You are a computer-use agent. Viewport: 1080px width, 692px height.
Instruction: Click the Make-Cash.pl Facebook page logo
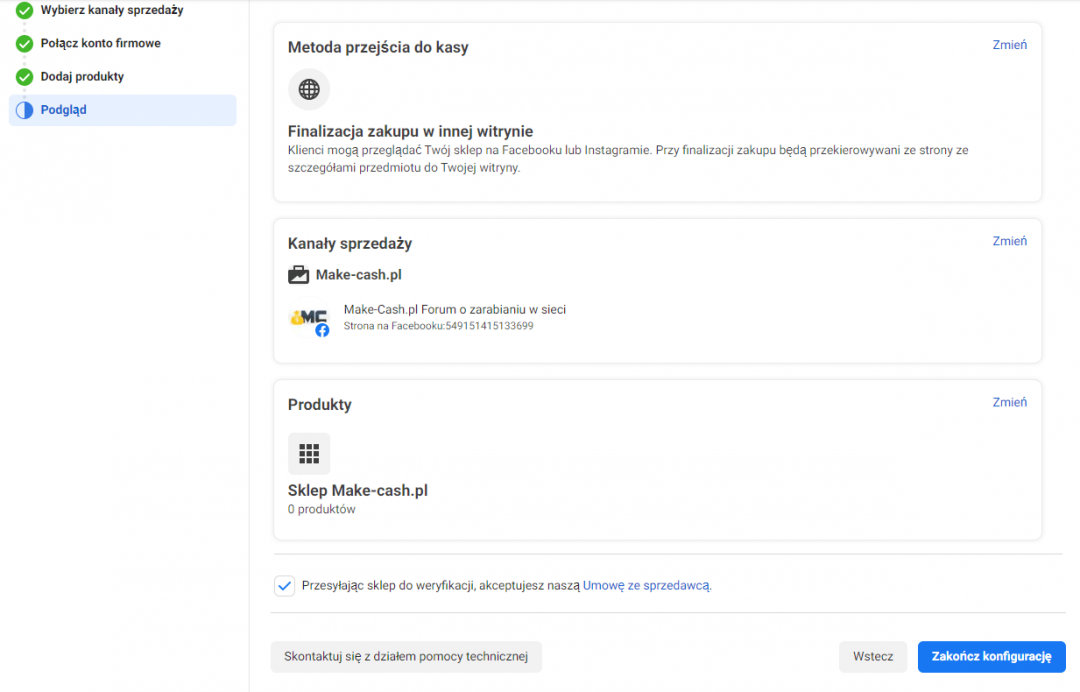tap(308, 318)
